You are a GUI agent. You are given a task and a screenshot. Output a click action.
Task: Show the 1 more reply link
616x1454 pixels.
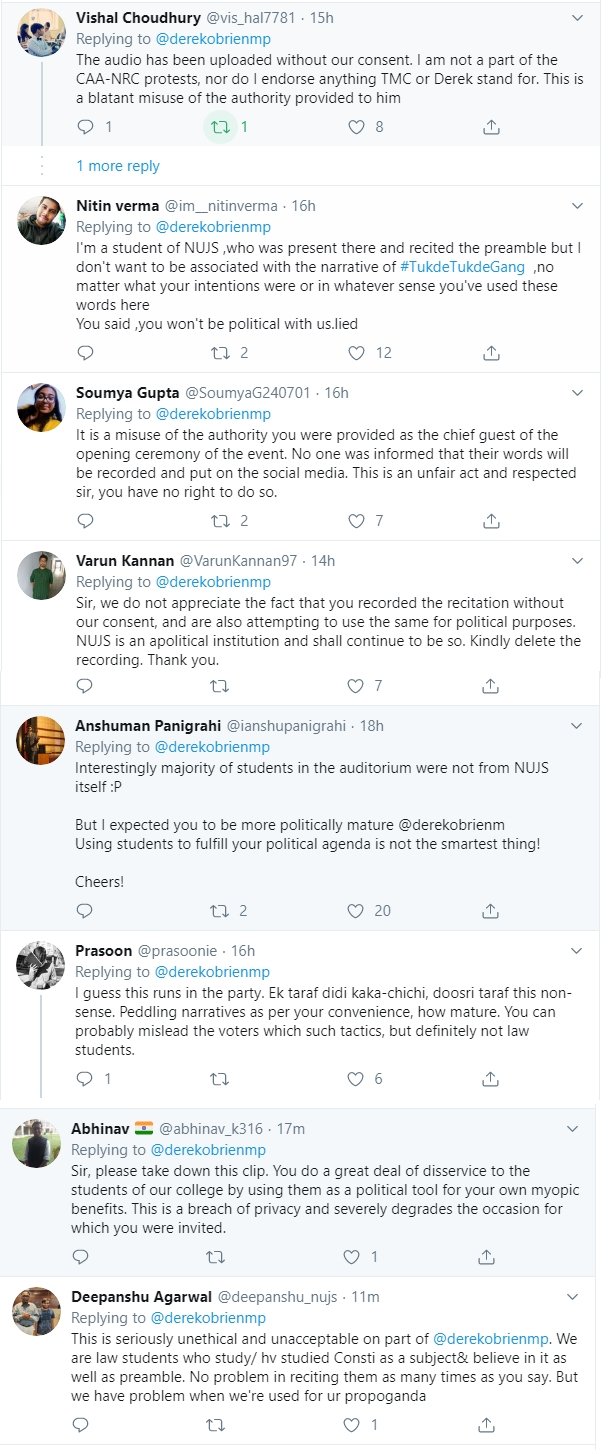tap(118, 166)
